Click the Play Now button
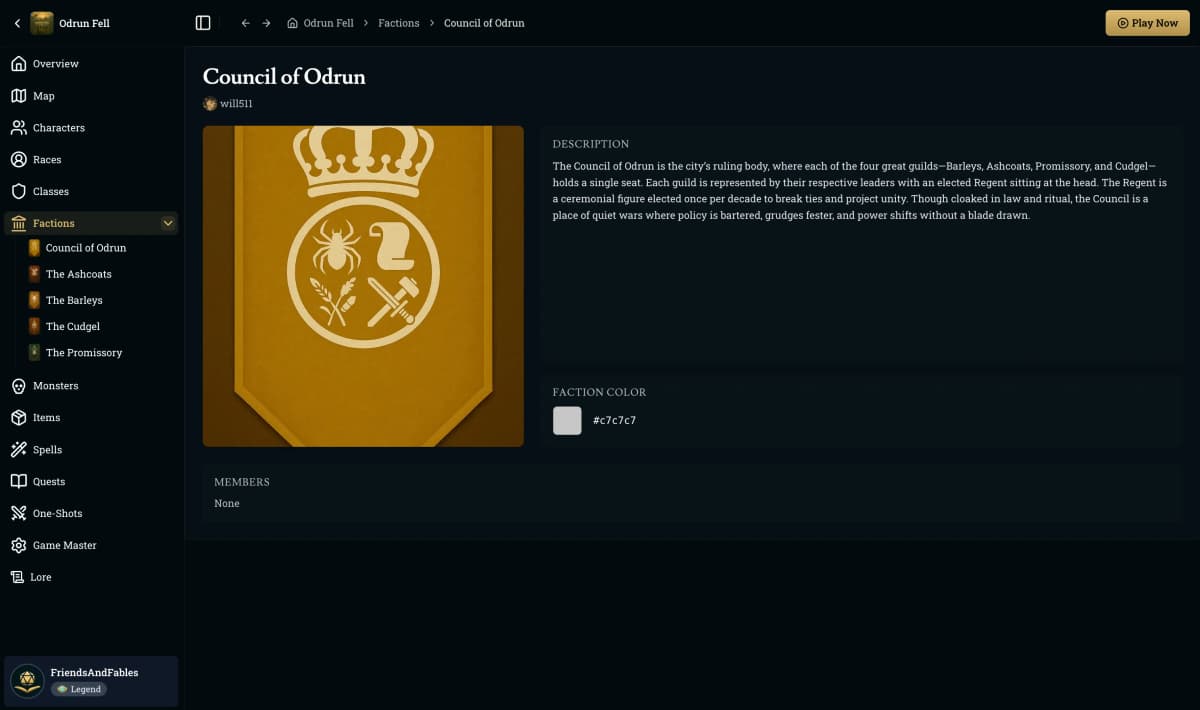The width and height of the screenshot is (1200, 710). (1147, 23)
